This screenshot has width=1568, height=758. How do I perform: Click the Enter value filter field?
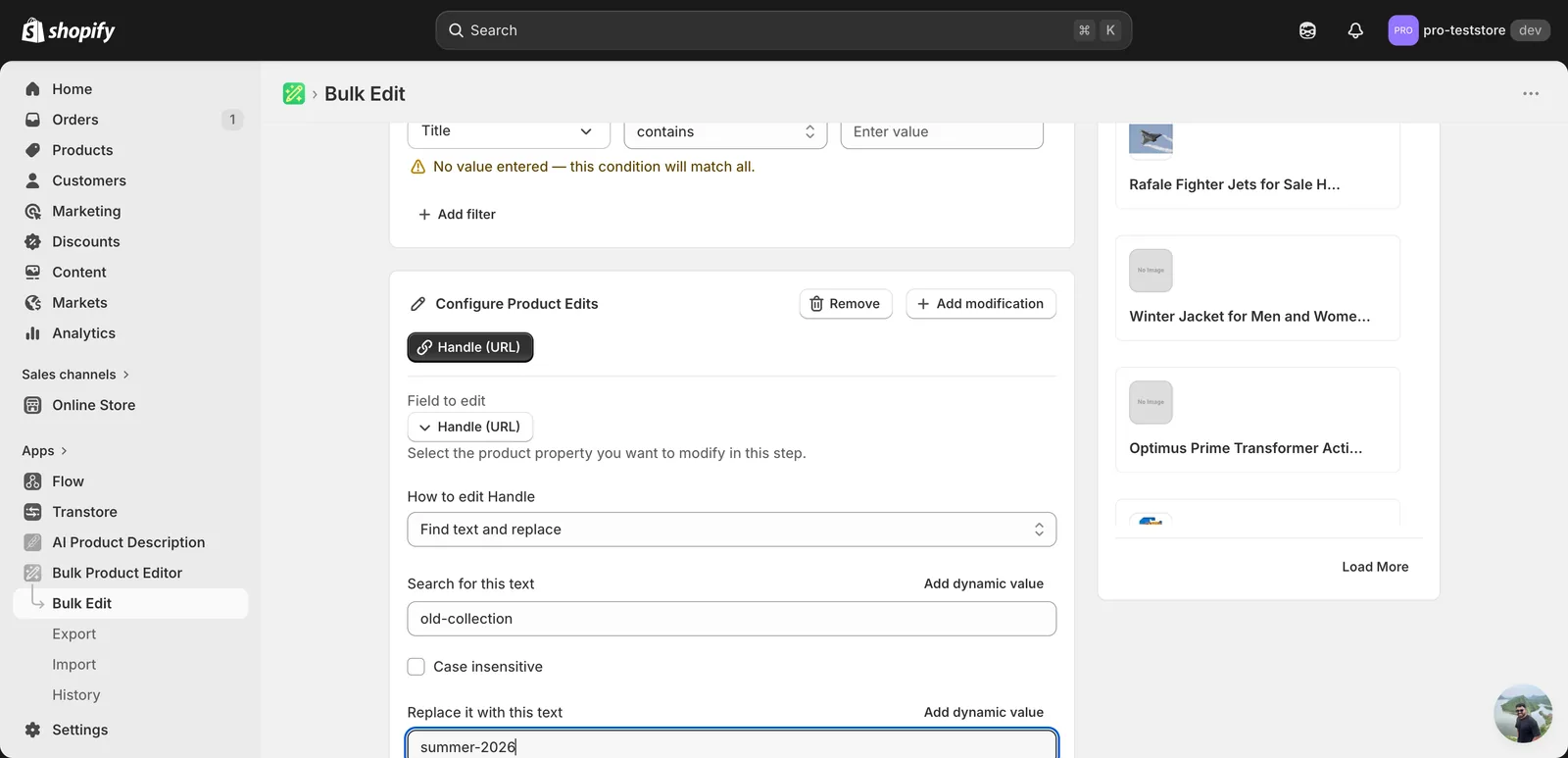coord(942,131)
